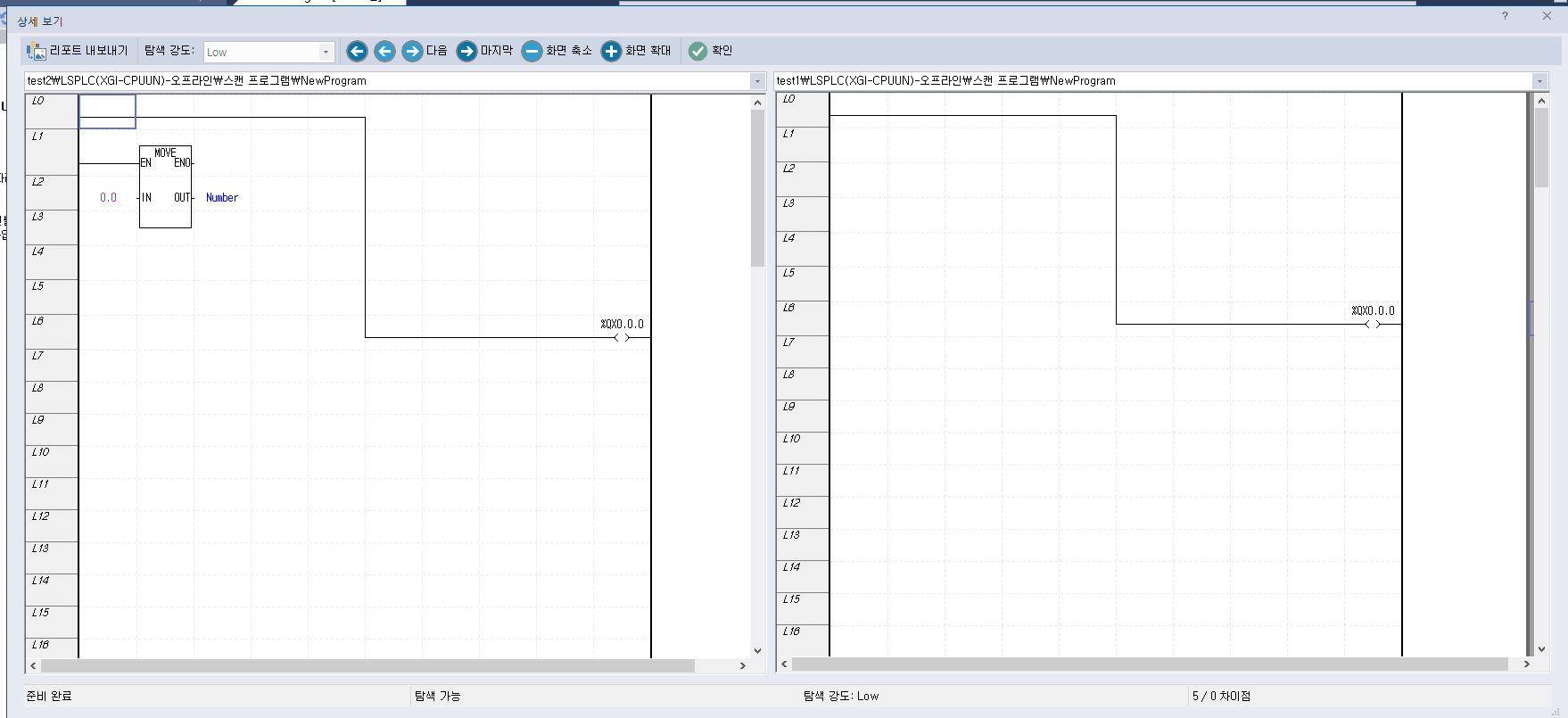This screenshot has width=1568, height=718.
Task: Click 화면 확대 to zoom in
Action: (x=636, y=51)
